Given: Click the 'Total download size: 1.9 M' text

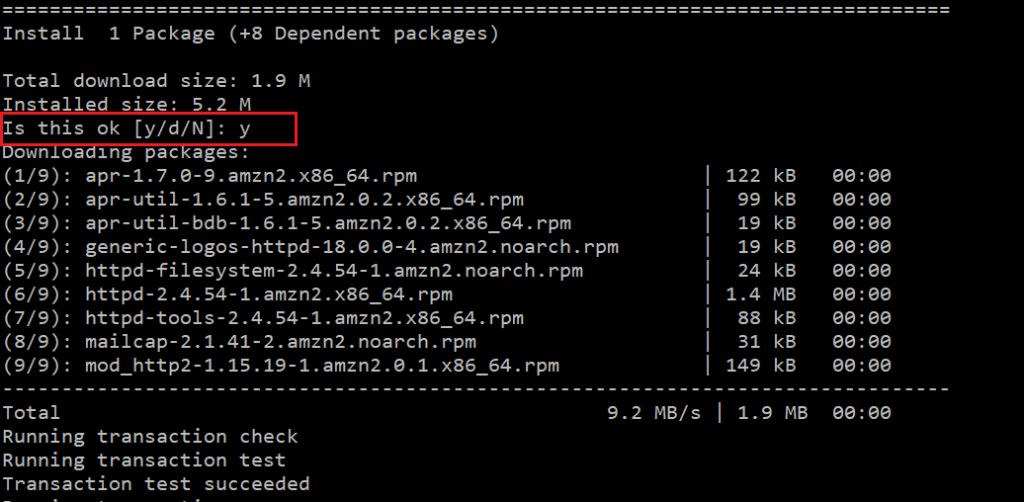Looking at the screenshot, I should (x=156, y=81).
